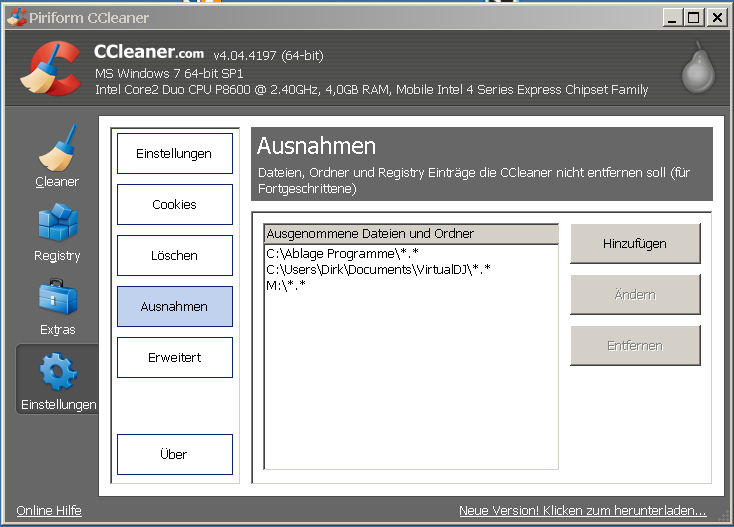The image size is (734, 527).
Task: Click the Hinzufügen button
Action: click(x=635, y=243)
